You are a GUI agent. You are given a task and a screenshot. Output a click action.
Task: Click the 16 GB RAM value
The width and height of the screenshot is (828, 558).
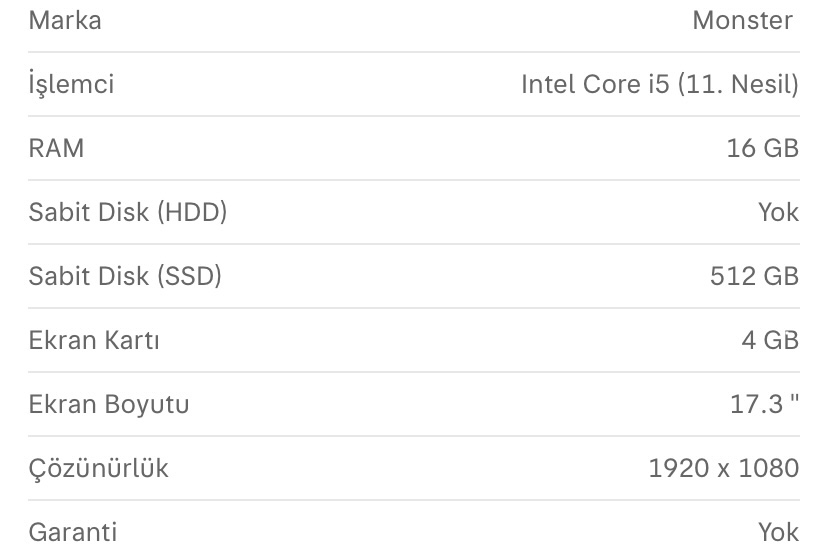pyautogui.click(x=763, y=148)
